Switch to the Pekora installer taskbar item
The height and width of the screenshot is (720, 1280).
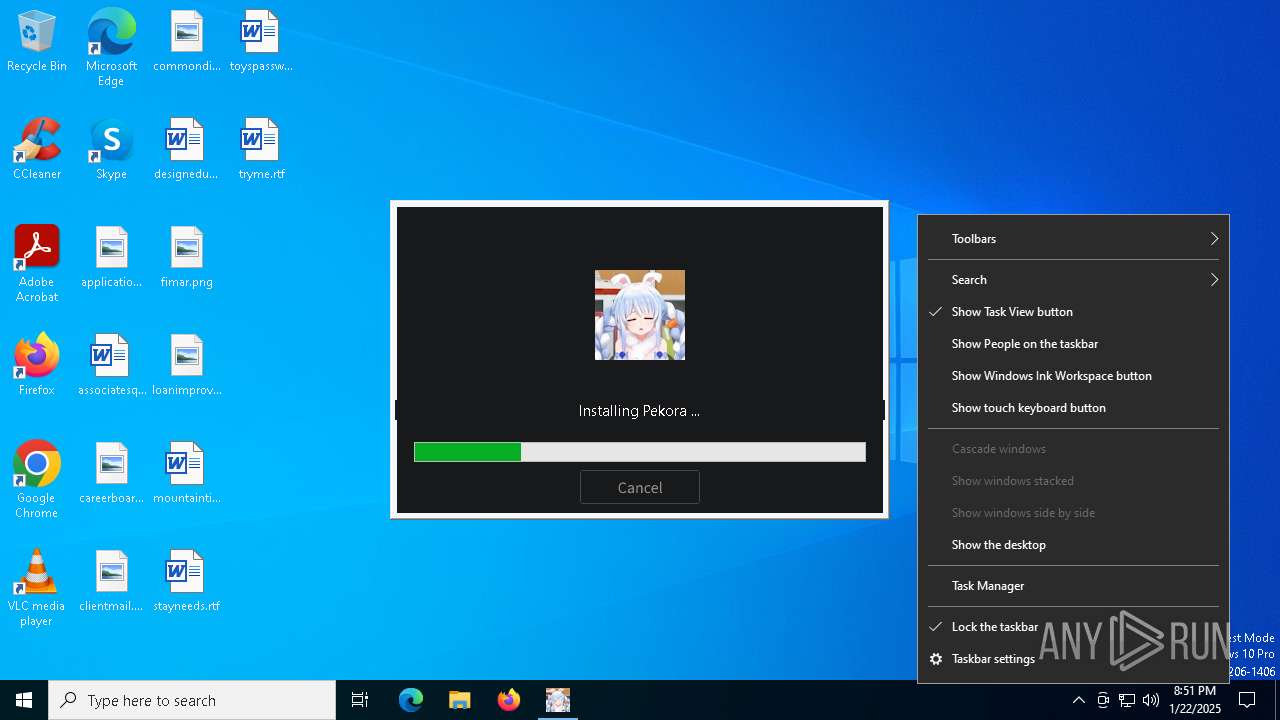pos(558,700)
